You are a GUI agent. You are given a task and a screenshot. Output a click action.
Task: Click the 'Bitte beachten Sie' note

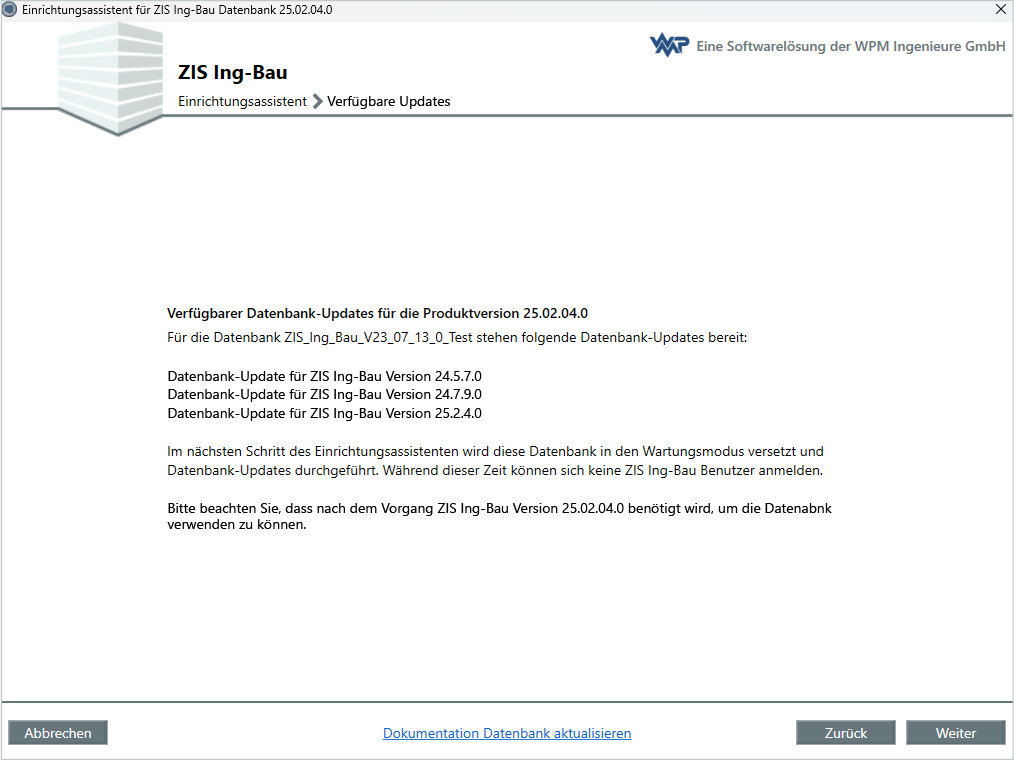click(x=499, y=516)
